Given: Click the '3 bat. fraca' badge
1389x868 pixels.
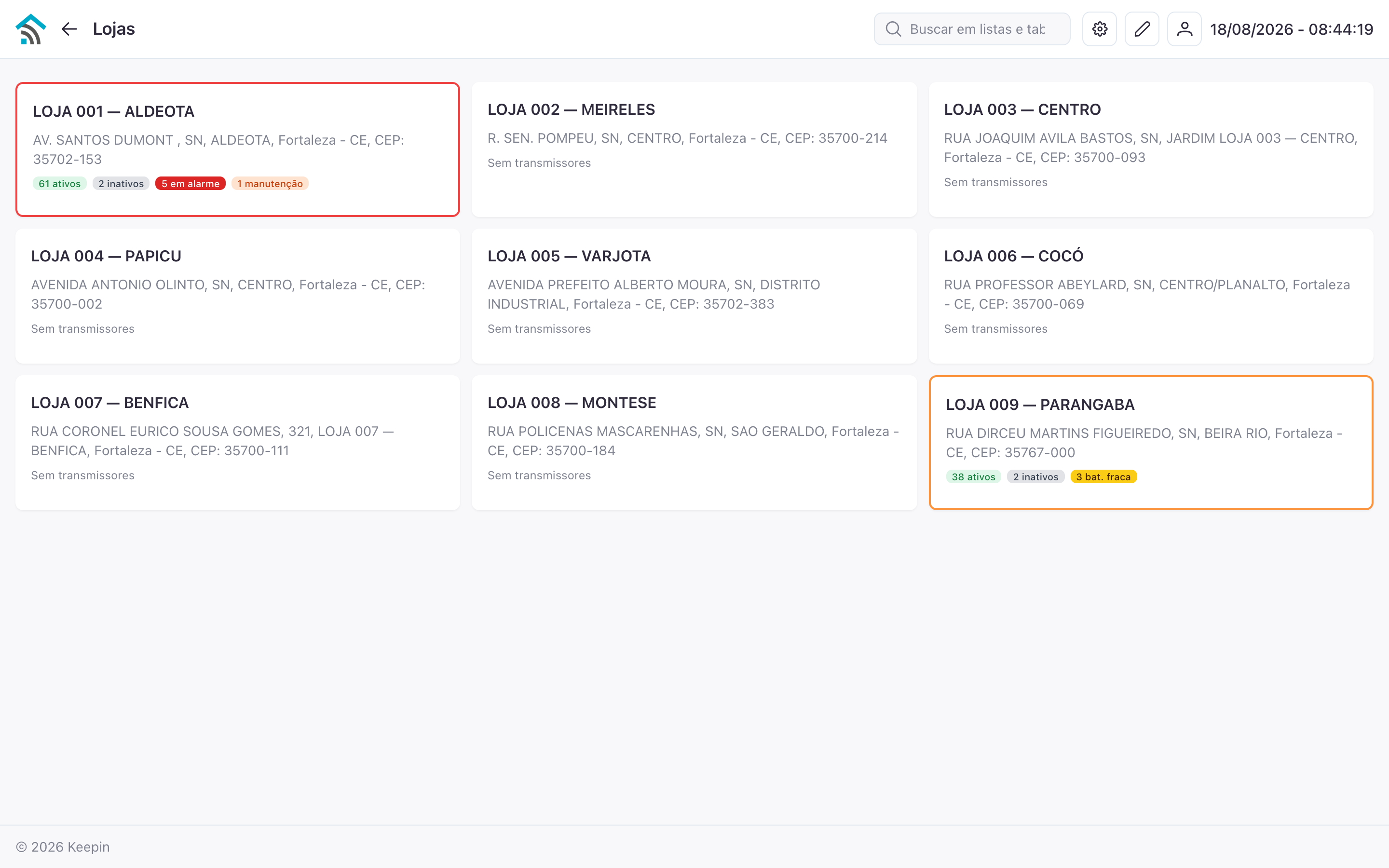Looking at the screenshot, I should tap(1103, 477).
